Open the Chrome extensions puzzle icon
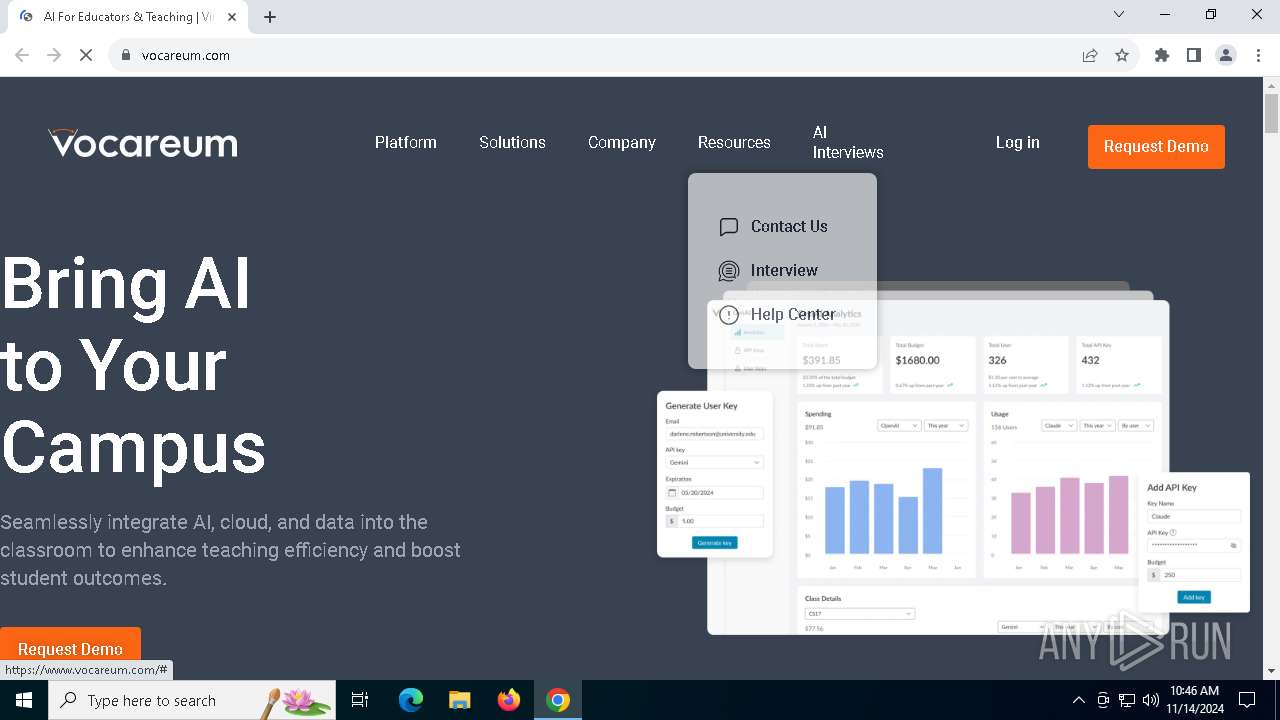The image size is (1280, 720). tap(1162, 55)
